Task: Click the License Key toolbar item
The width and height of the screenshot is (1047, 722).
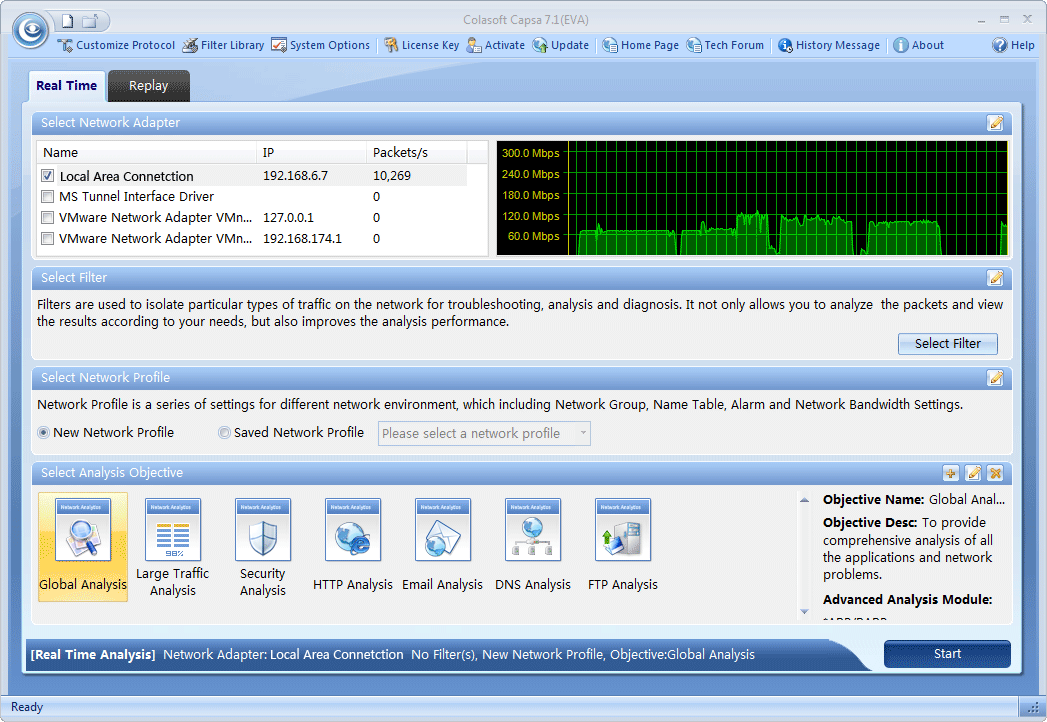Action: tap(421, 45)
